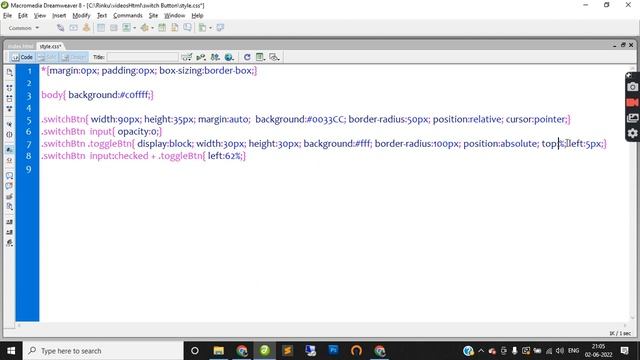Open the File menu
The width and height of the screenshot is (640, 360).
(x=7, y=16)
